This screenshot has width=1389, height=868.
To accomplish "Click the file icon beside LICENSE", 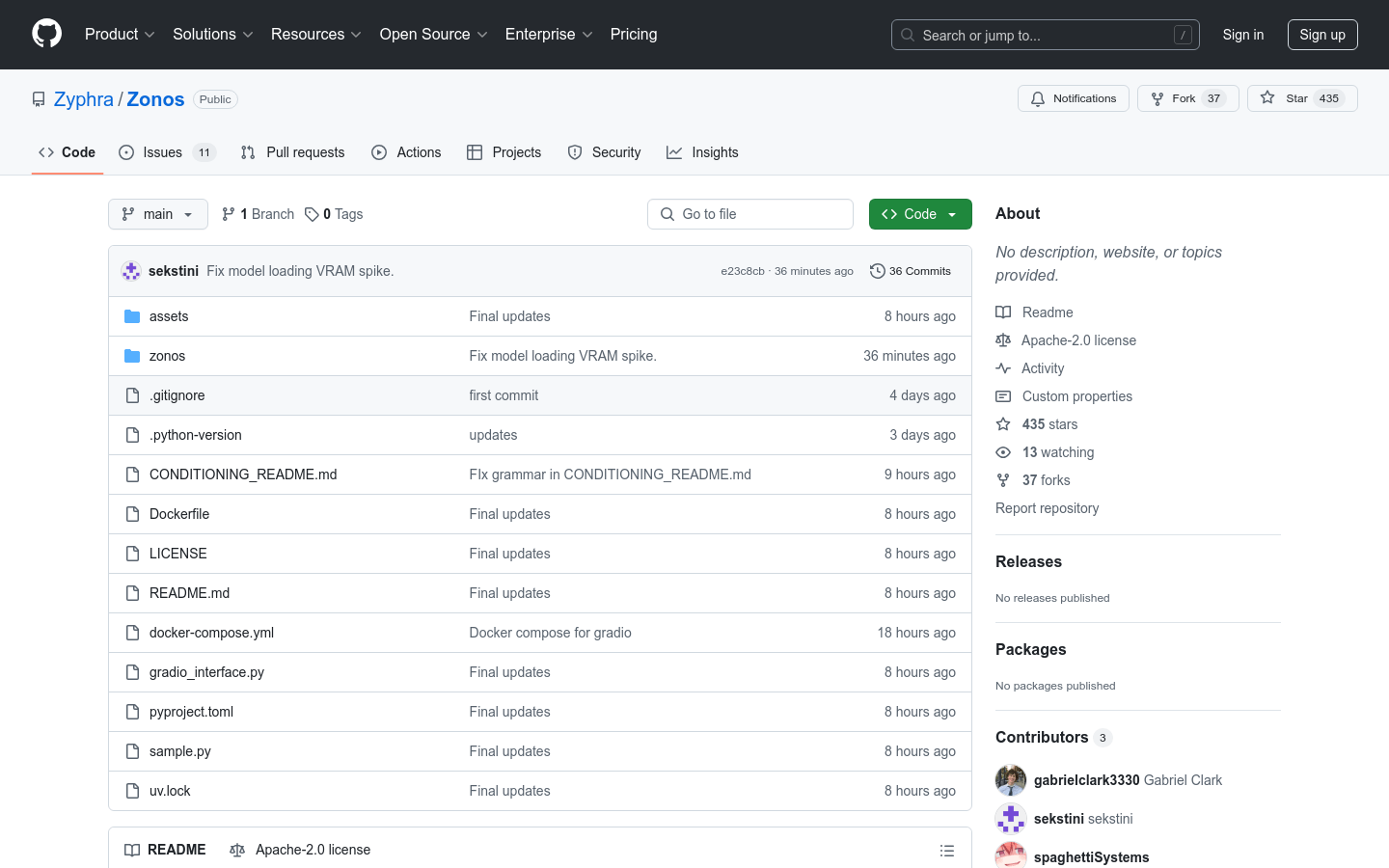I will point(132,554).
